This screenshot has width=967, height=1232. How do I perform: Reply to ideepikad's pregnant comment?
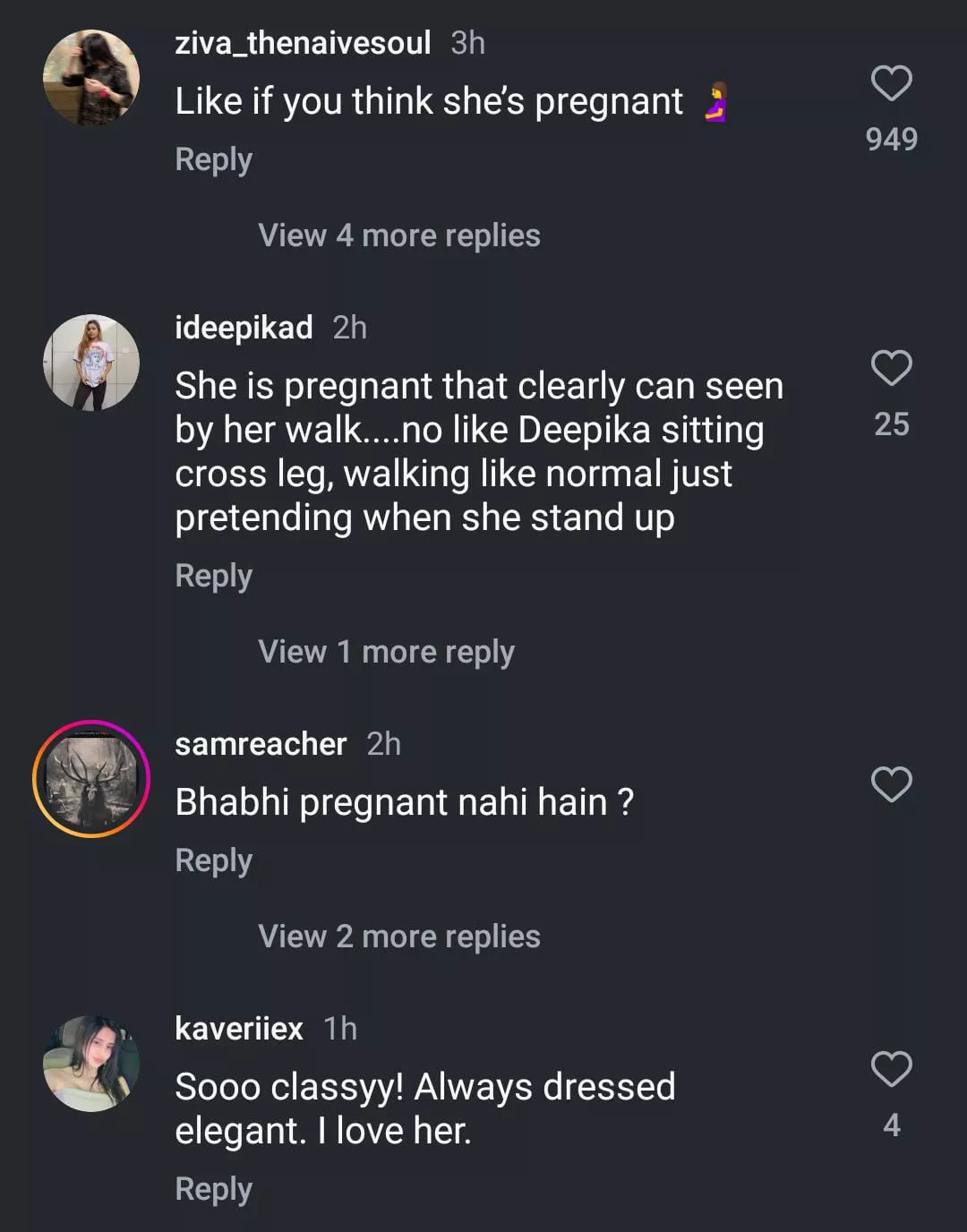click(x=213, y=576)
